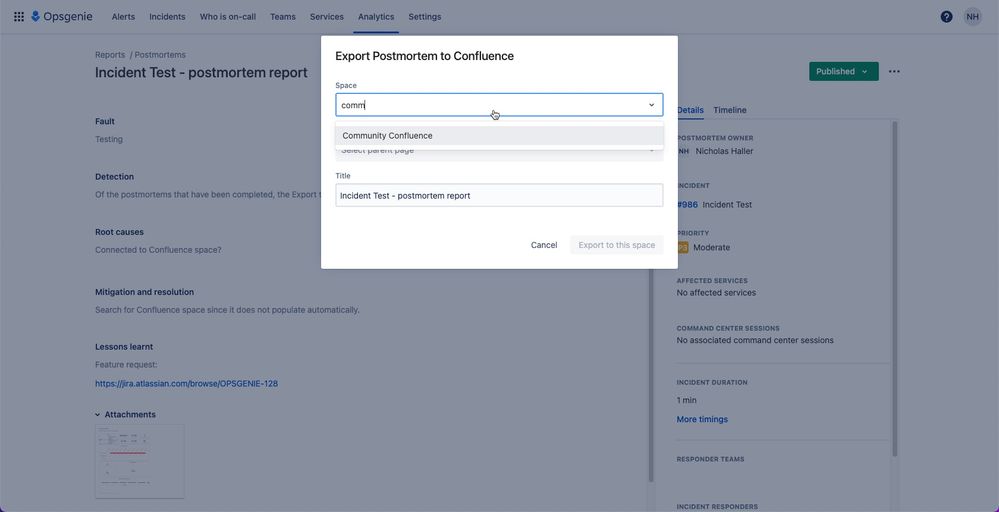The image size is (999, 512).
Task: Click the Moderate priority text
Action: coord(712,247)
